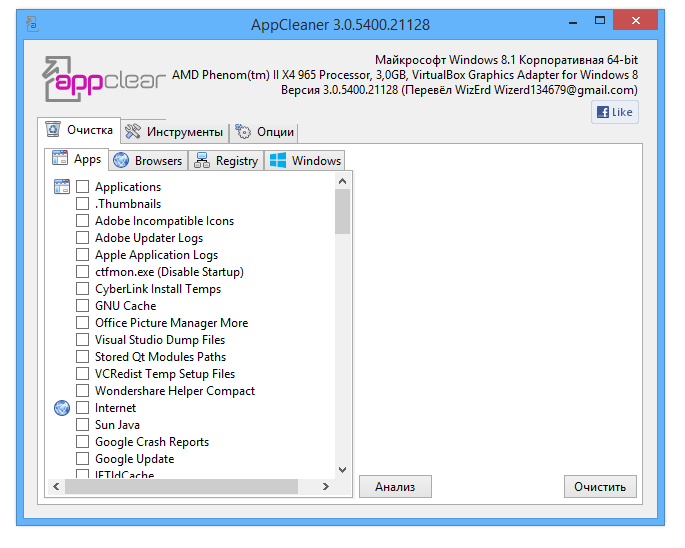The height and width of the screenshot is (548, 685).
Task: Enable Stored Qt Modules Paths checkbox
Action: point(83,357)
